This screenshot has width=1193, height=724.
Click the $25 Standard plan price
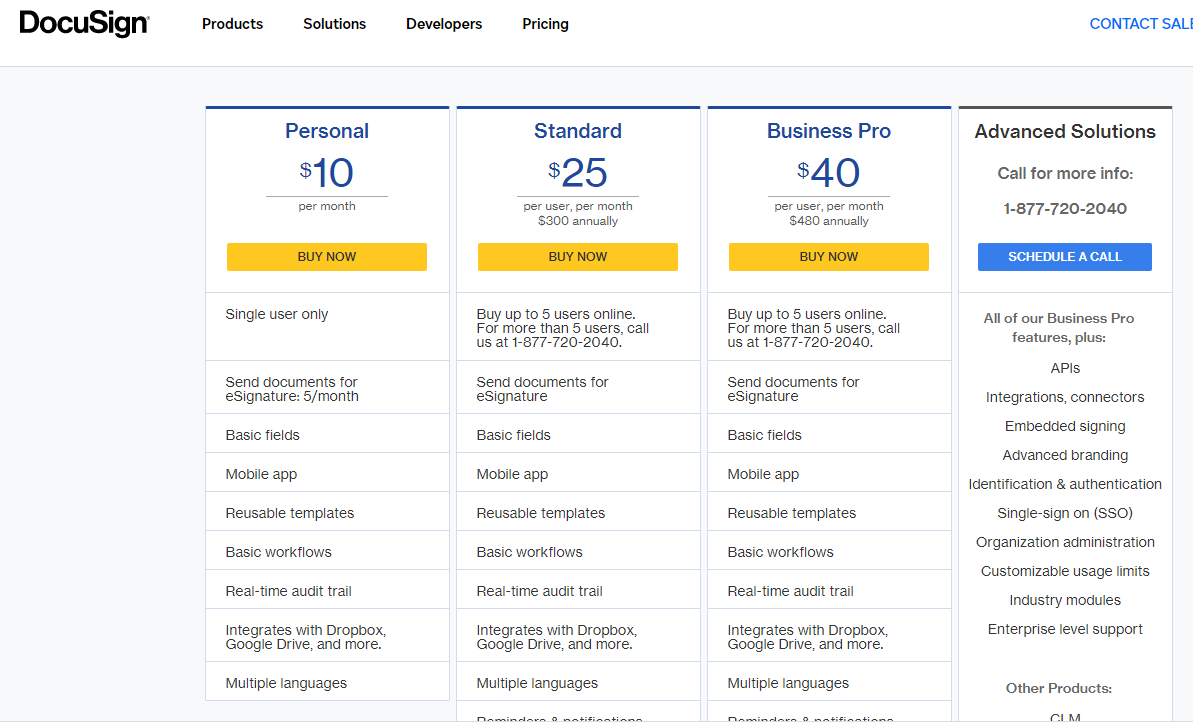click(x=578, y=174)
